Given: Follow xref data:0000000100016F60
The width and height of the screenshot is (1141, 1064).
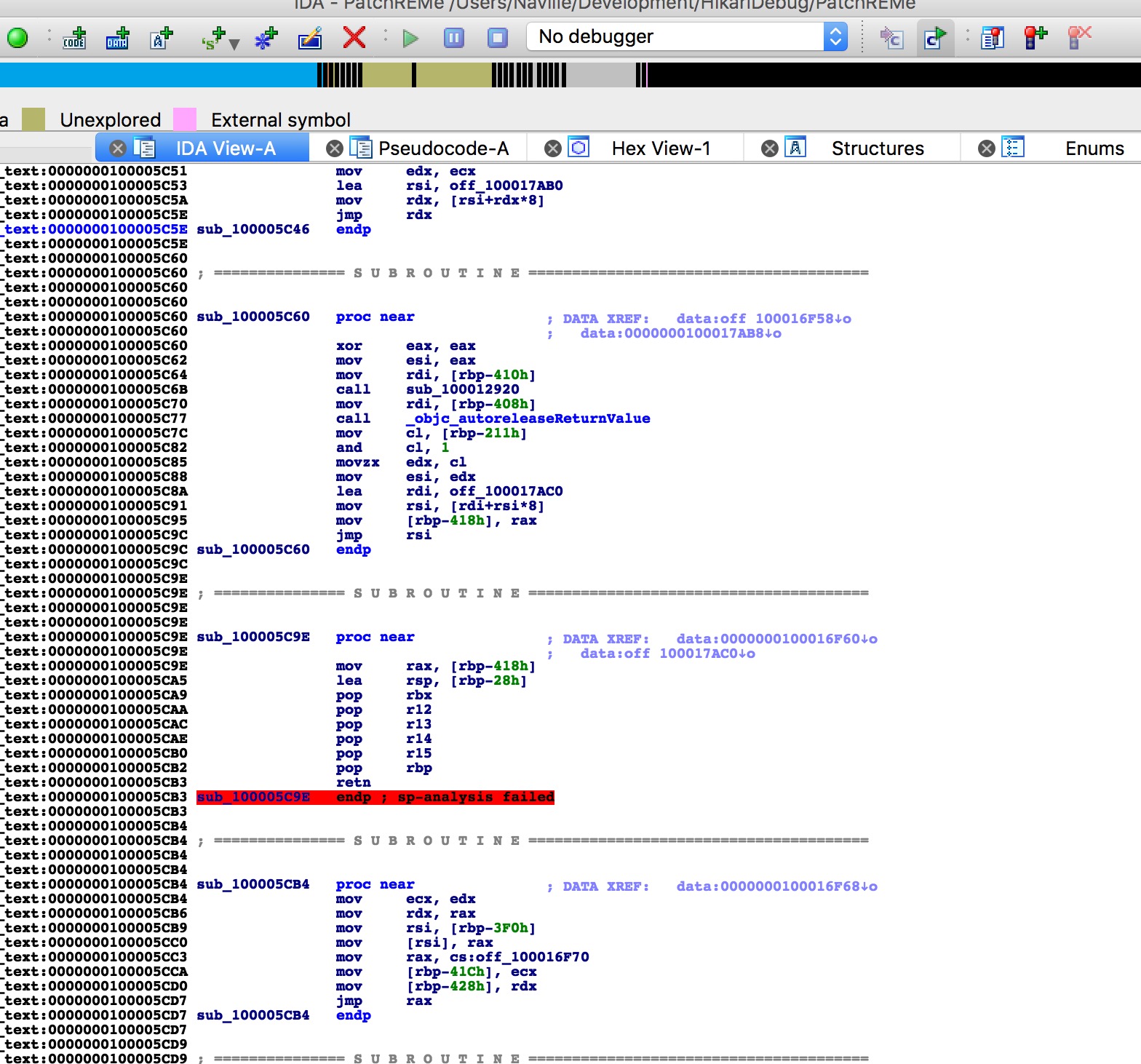Looking at the screenshot, I should click(x=777, y=639).
